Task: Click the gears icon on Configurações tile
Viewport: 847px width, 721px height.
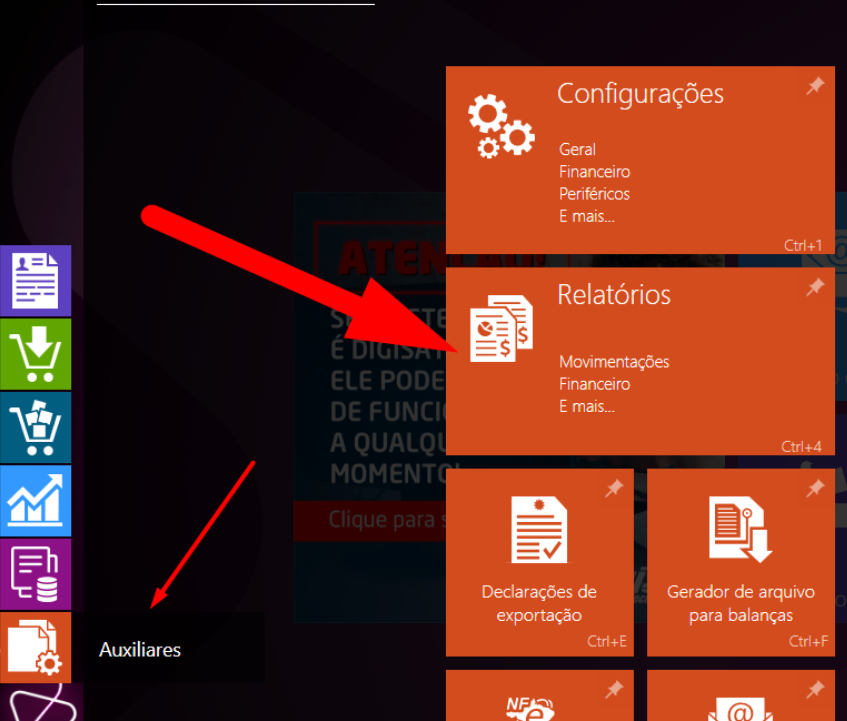Action: 500,126
